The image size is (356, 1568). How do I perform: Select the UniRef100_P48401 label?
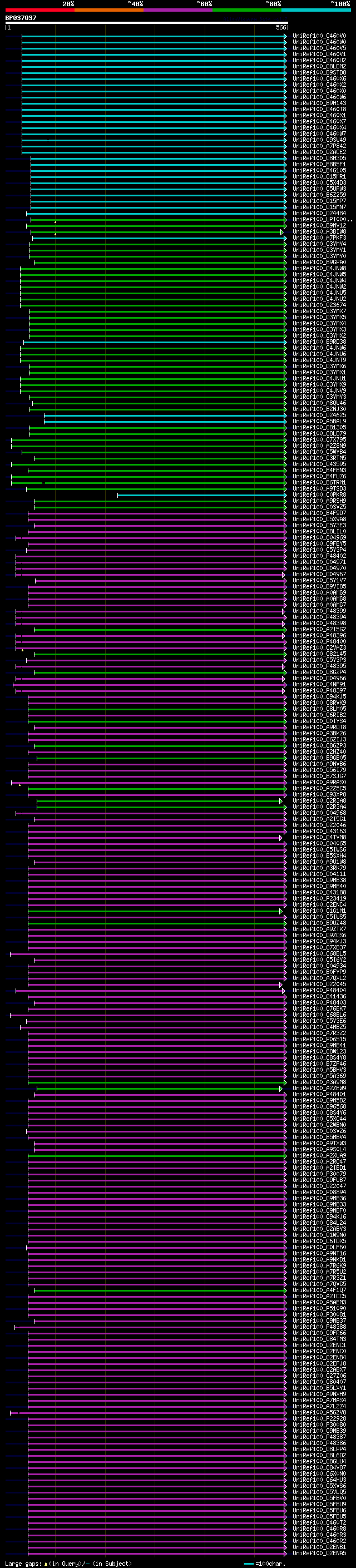(x=319, y=1095)
